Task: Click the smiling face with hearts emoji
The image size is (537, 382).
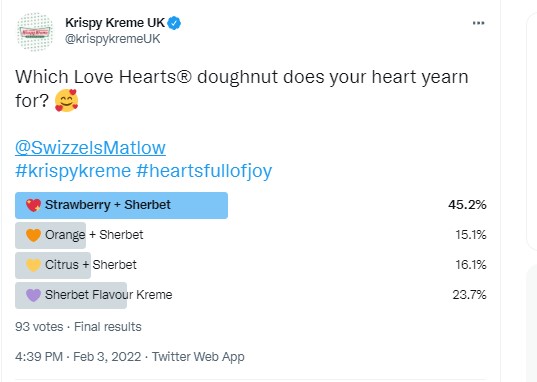Action: pyautogui.click(x=66, y=101)
